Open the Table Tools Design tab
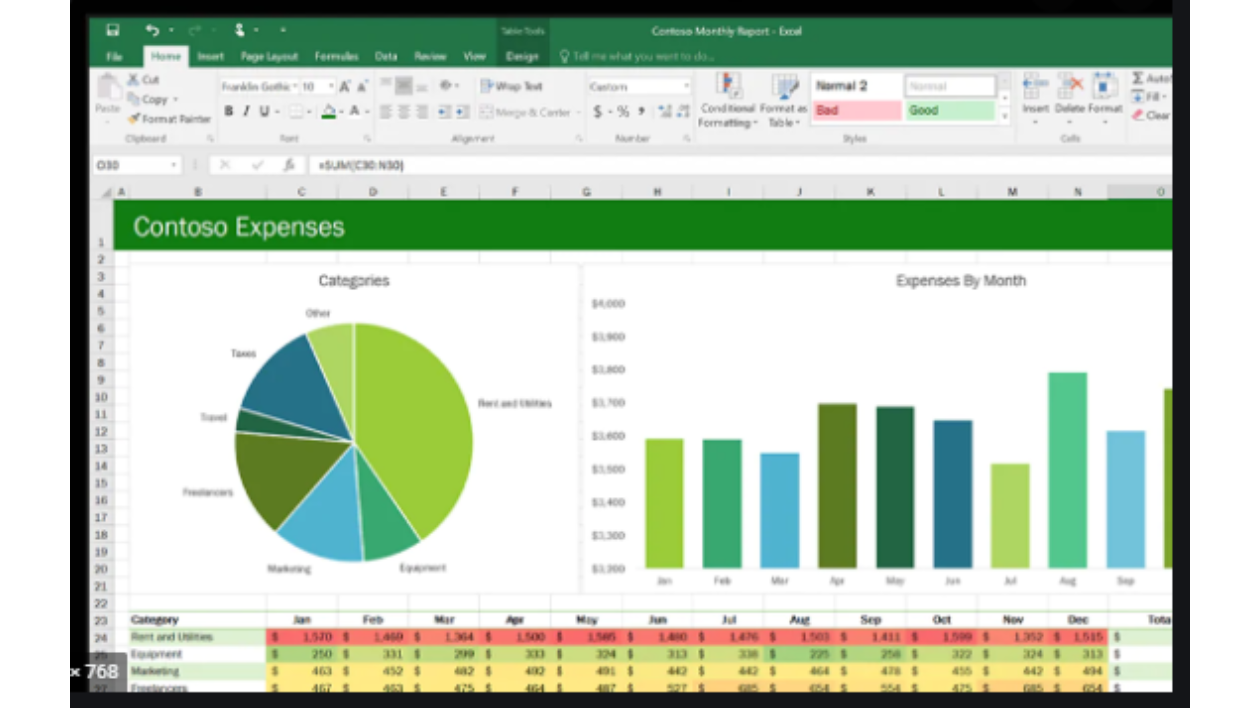The width and height of the screenshot is (1260, 708). click(522, 57)
